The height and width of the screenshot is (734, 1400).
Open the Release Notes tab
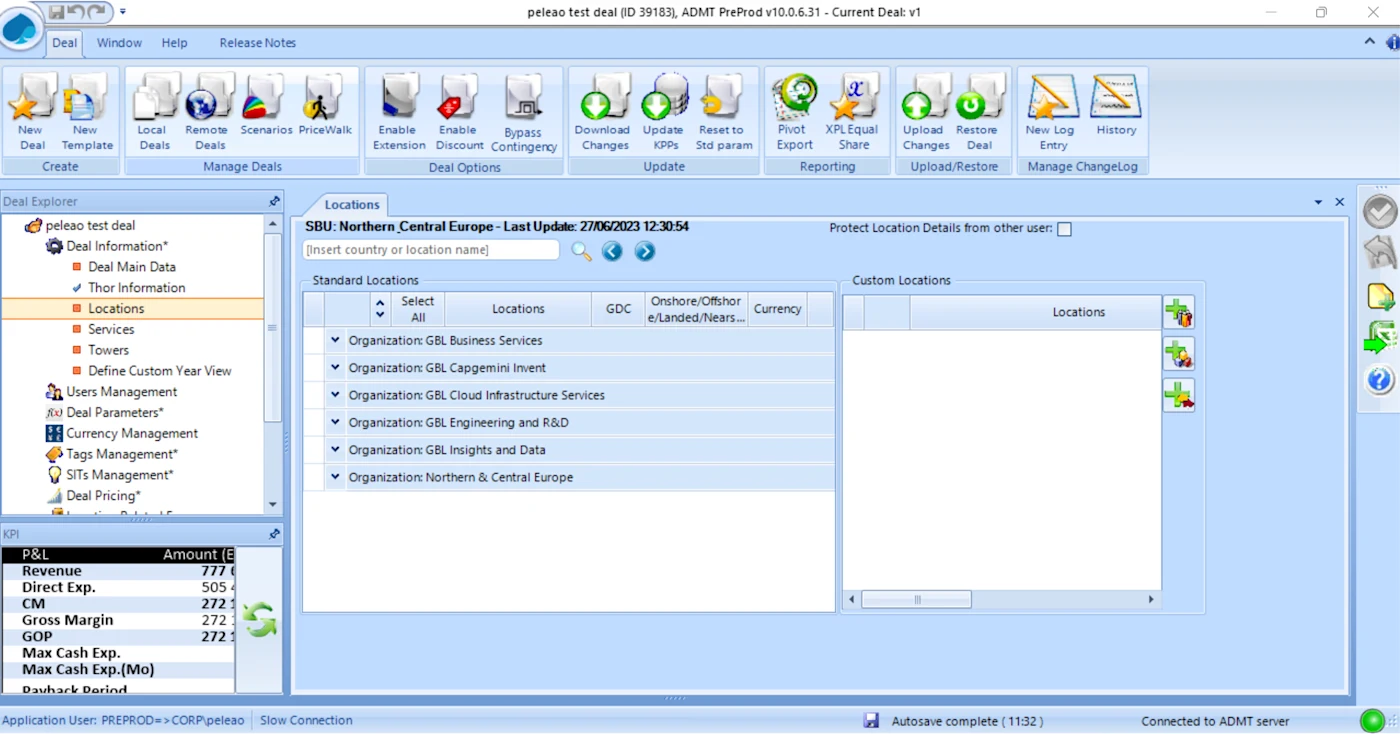(x=258, y=43)
